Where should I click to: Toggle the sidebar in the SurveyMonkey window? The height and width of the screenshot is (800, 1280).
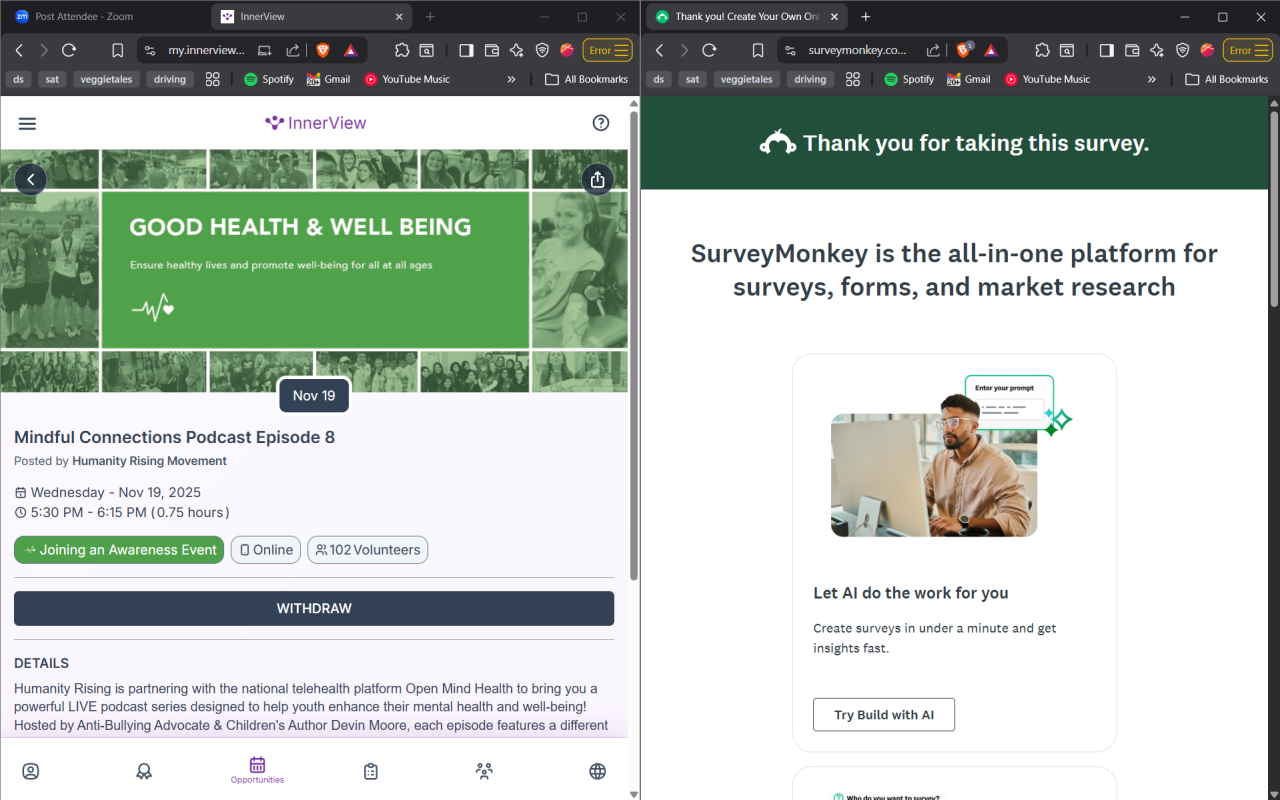[1106, 50]
